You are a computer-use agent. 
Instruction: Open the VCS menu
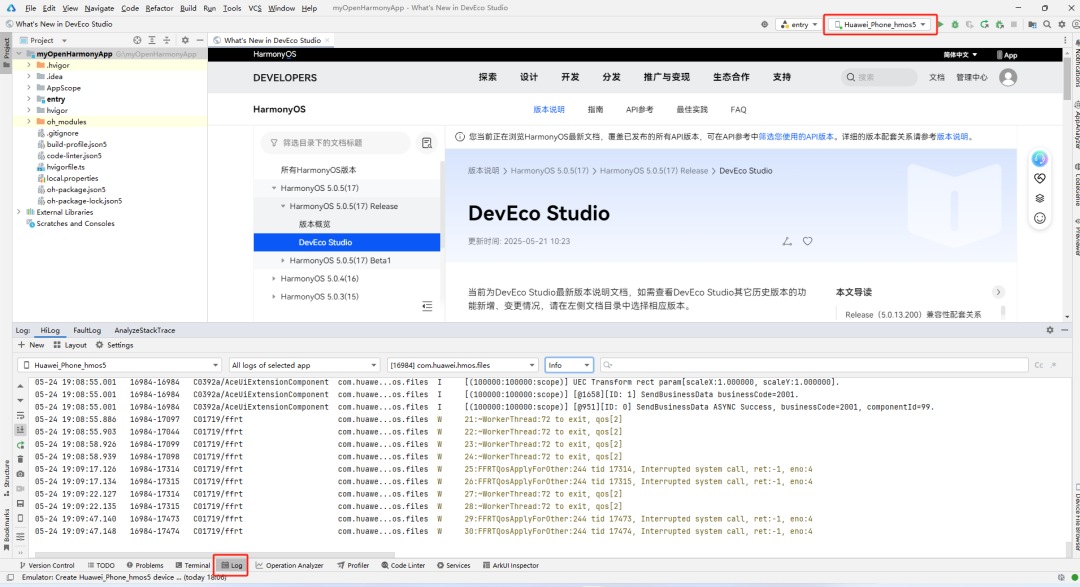click(x=255, y=8)
